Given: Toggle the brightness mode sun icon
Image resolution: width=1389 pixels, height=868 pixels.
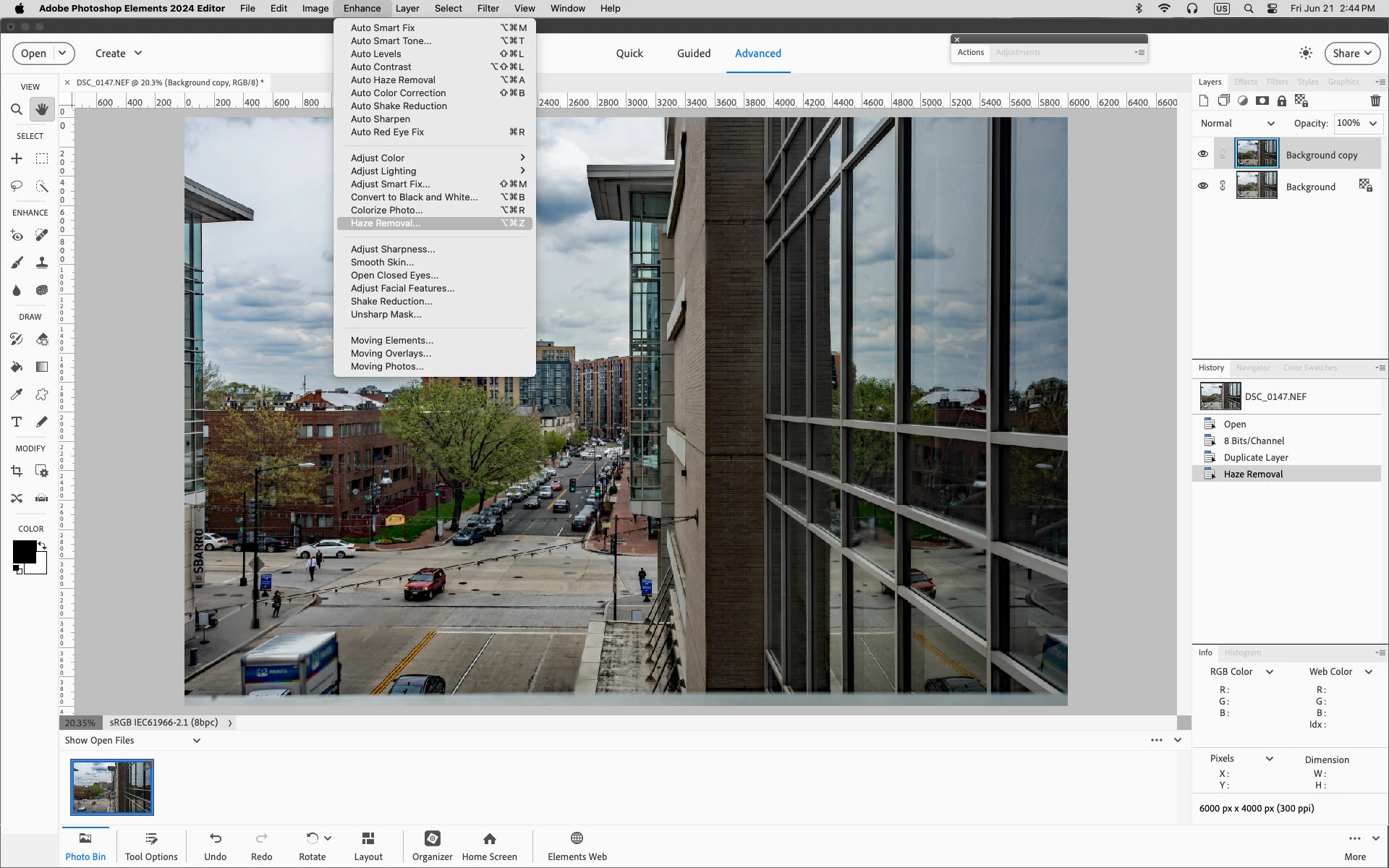Looking at the screenshot, I should click(x=1305, y=53).
